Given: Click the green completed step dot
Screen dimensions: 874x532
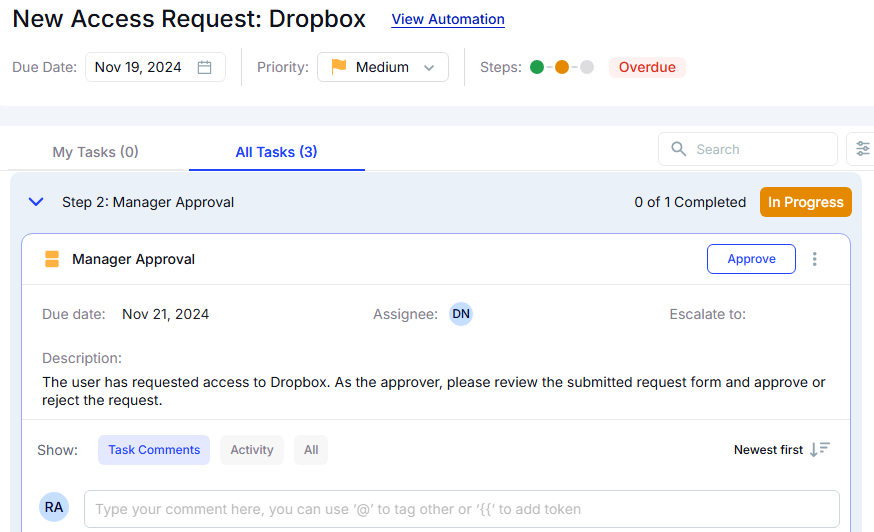Looking at the screenshot, I should tap(537, 67).
